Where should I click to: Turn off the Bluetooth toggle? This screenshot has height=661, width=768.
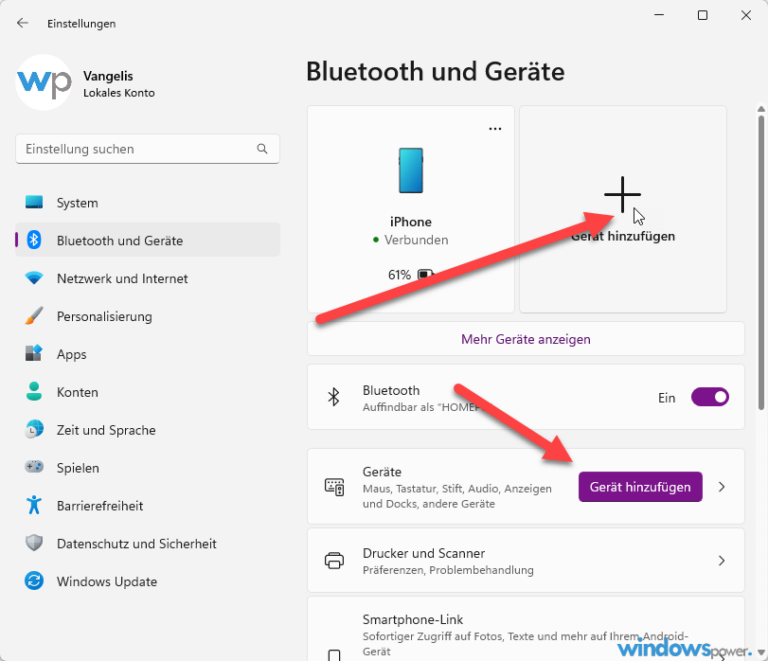(x=710, y=397)
